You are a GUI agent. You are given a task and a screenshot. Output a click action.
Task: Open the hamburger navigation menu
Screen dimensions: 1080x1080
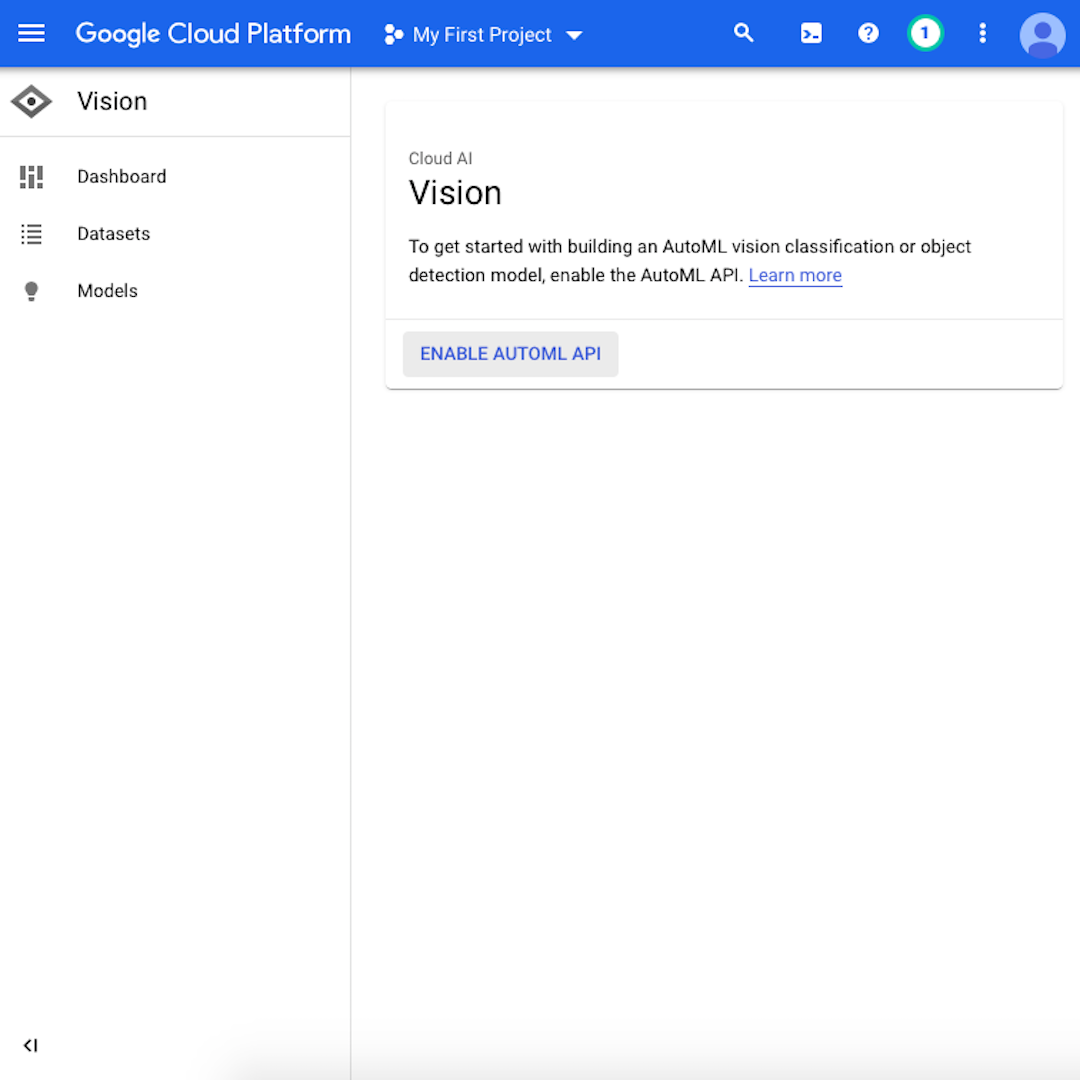31,33
